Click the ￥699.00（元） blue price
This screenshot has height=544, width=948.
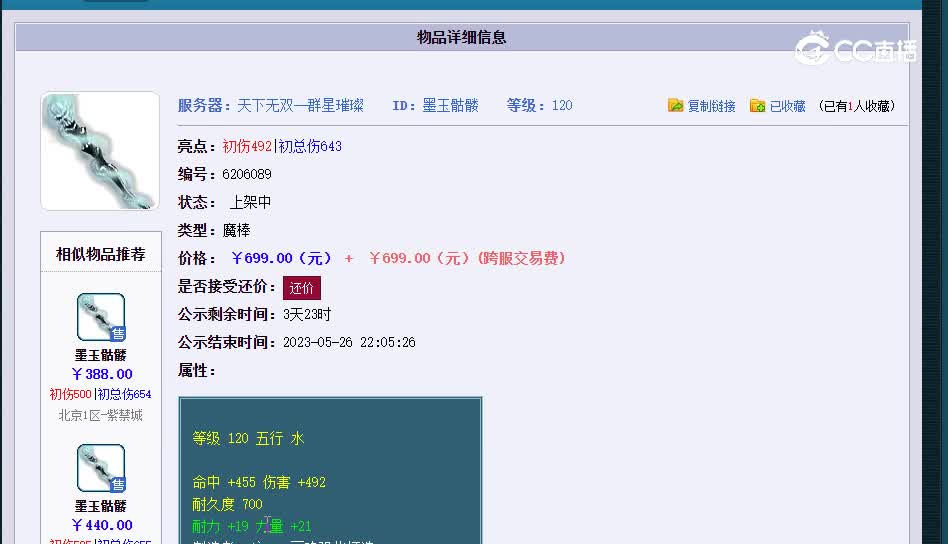(x=282, y=258)
